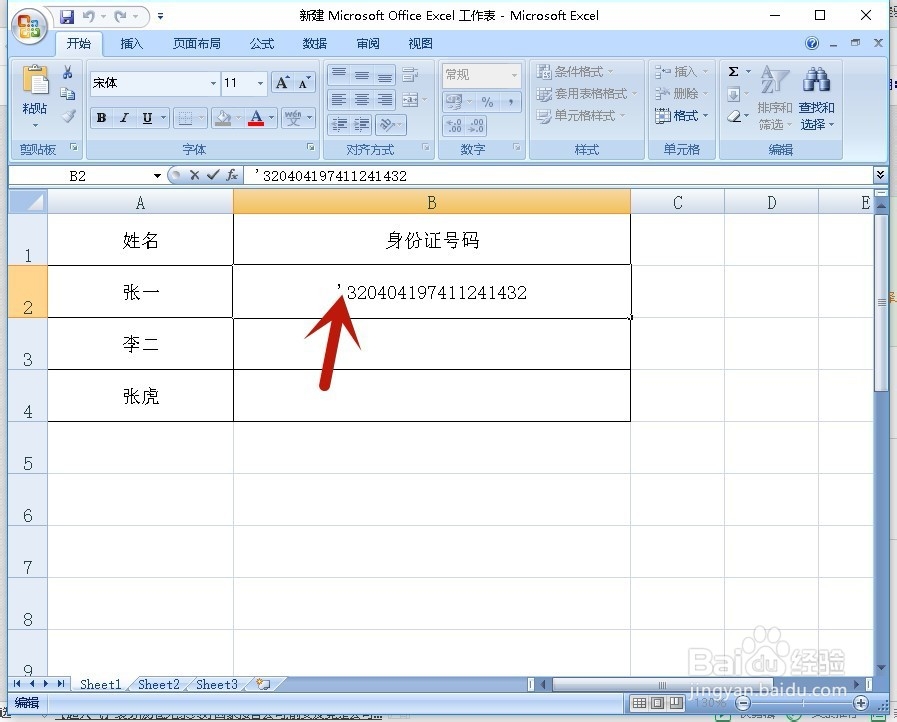
Task: Open the 格式 cells button
Action: click(x=681, y=116)
